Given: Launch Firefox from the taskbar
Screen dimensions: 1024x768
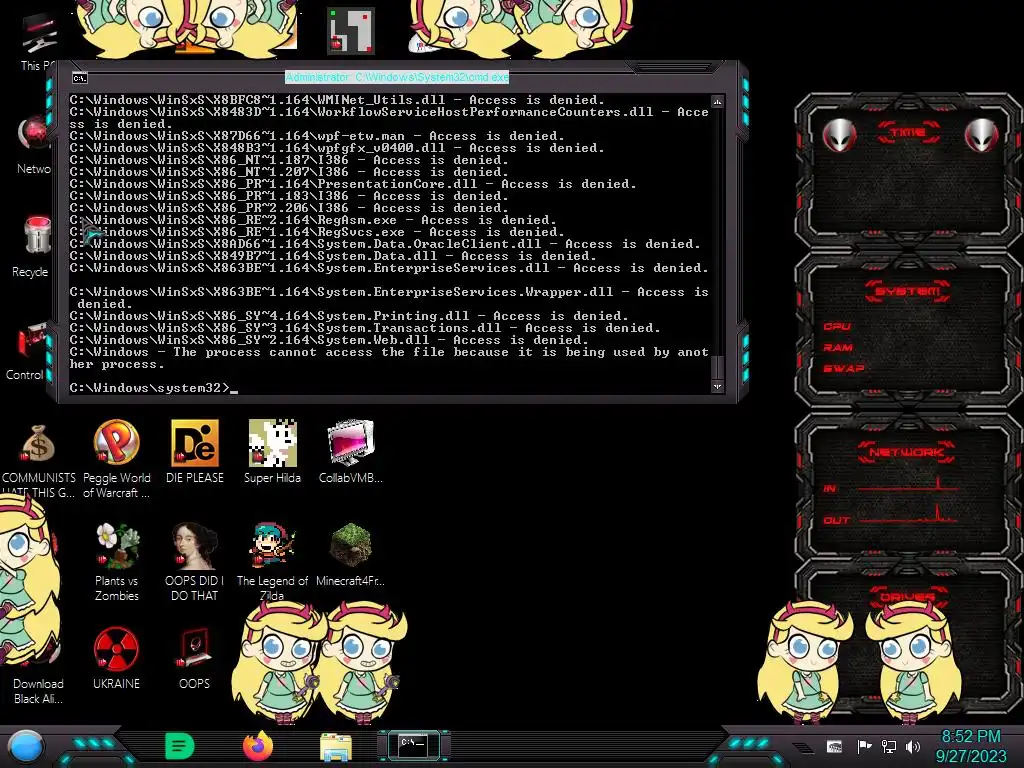Looking at the screenshot, I should [258, 746].
